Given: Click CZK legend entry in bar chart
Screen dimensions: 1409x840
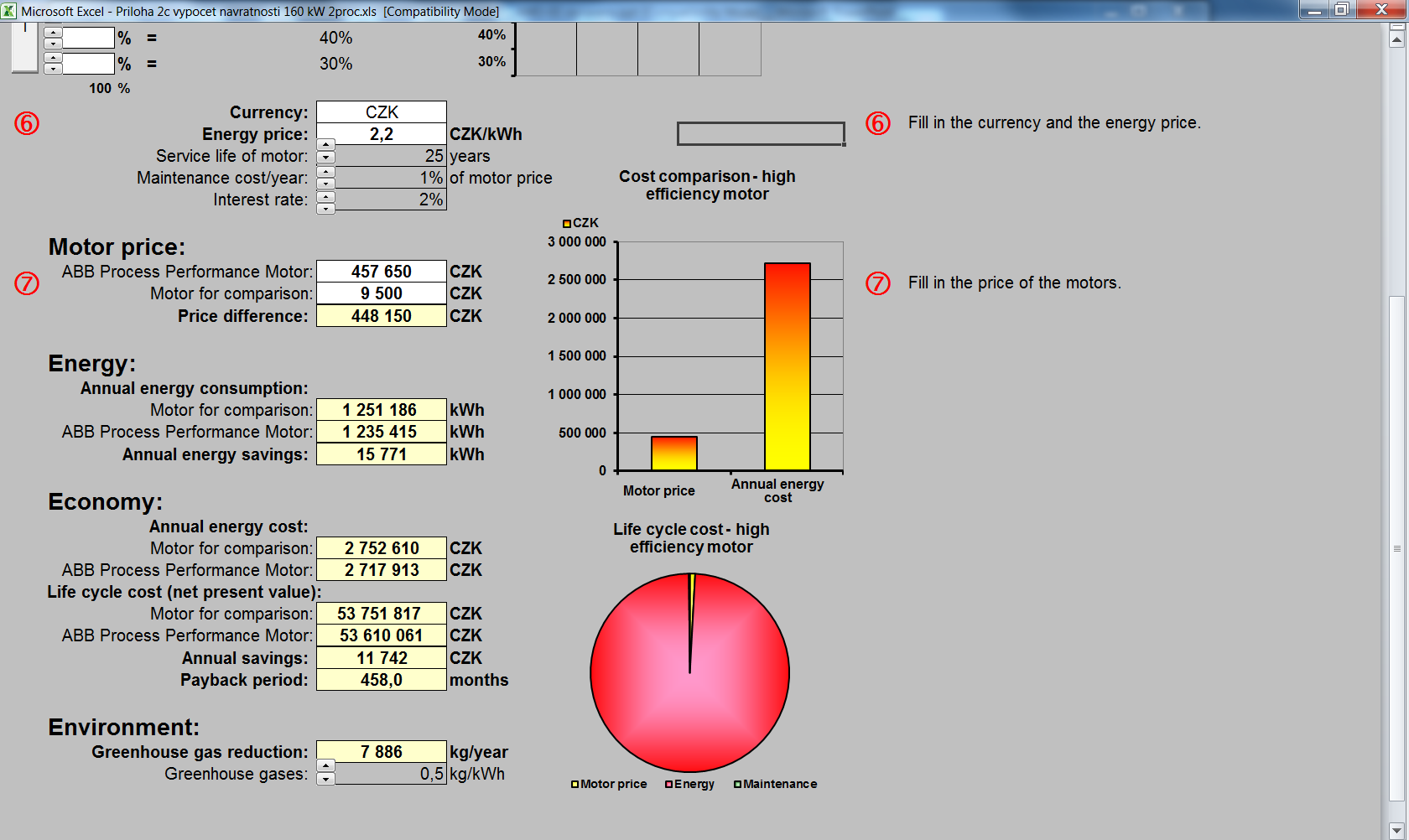Looking at the screenshot, I should pyautogui.click(x=580, y=223).
